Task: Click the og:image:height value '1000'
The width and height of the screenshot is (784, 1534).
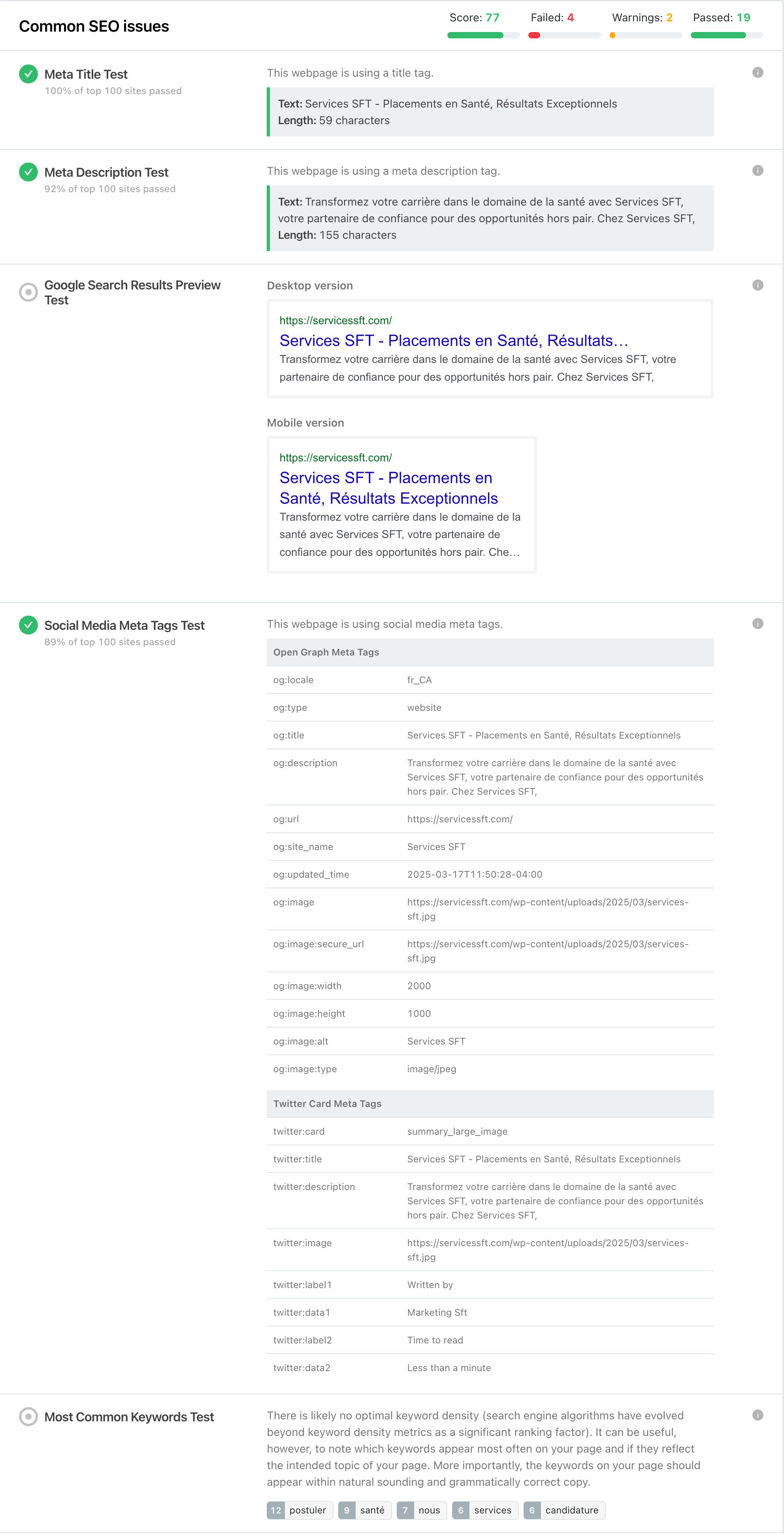Action: 419,1014
